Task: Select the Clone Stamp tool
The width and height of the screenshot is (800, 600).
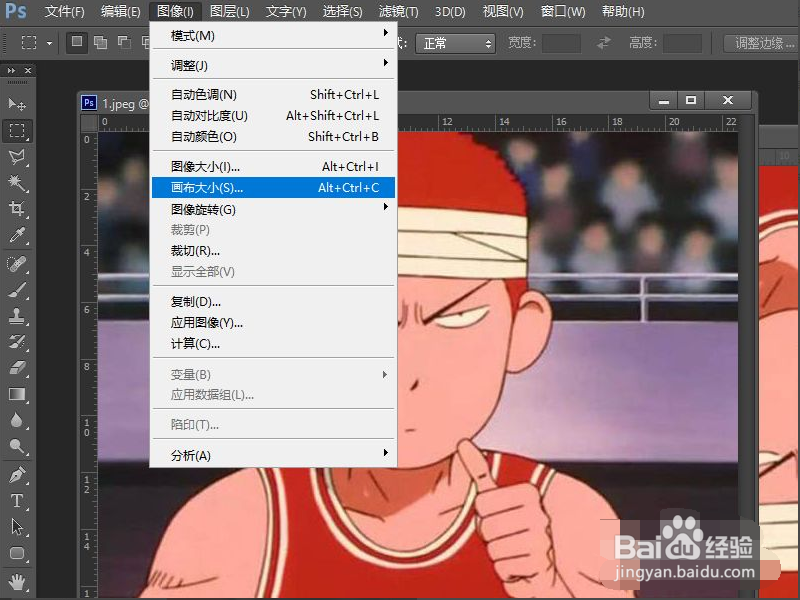Action: (x=17, y=316)
